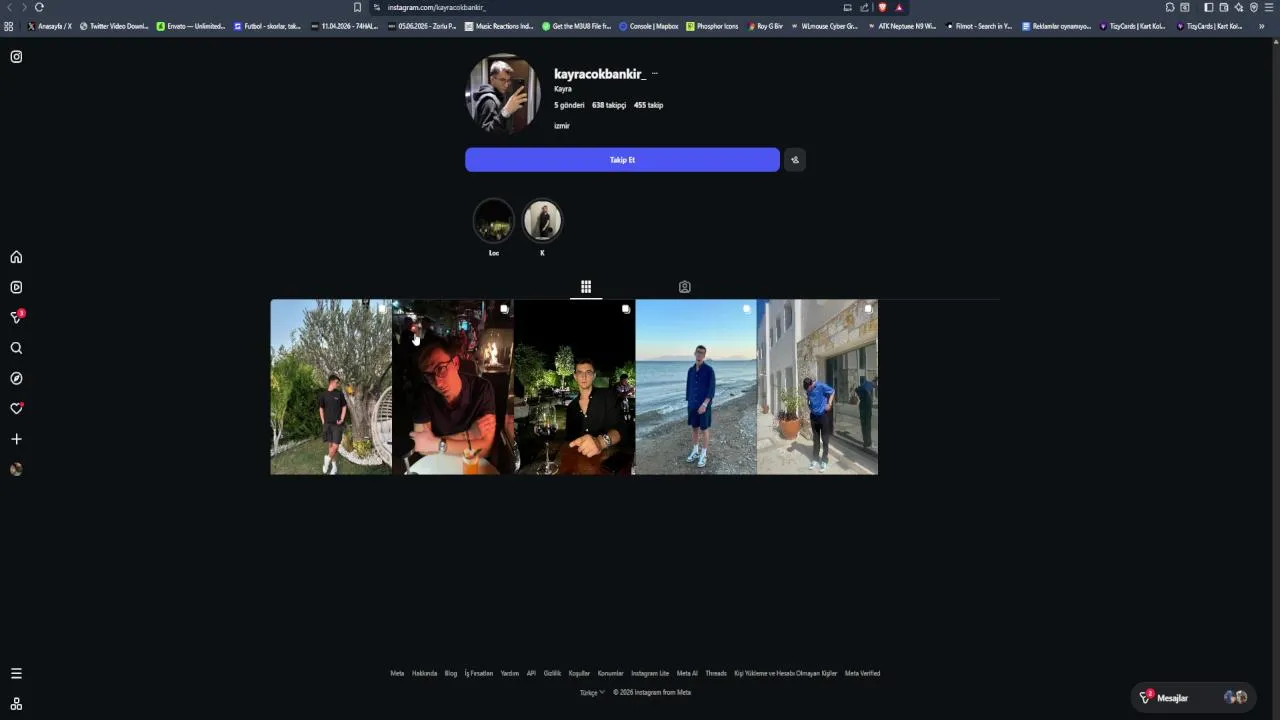Open 'Anasayfa / X' bookmark

[50, 26]
